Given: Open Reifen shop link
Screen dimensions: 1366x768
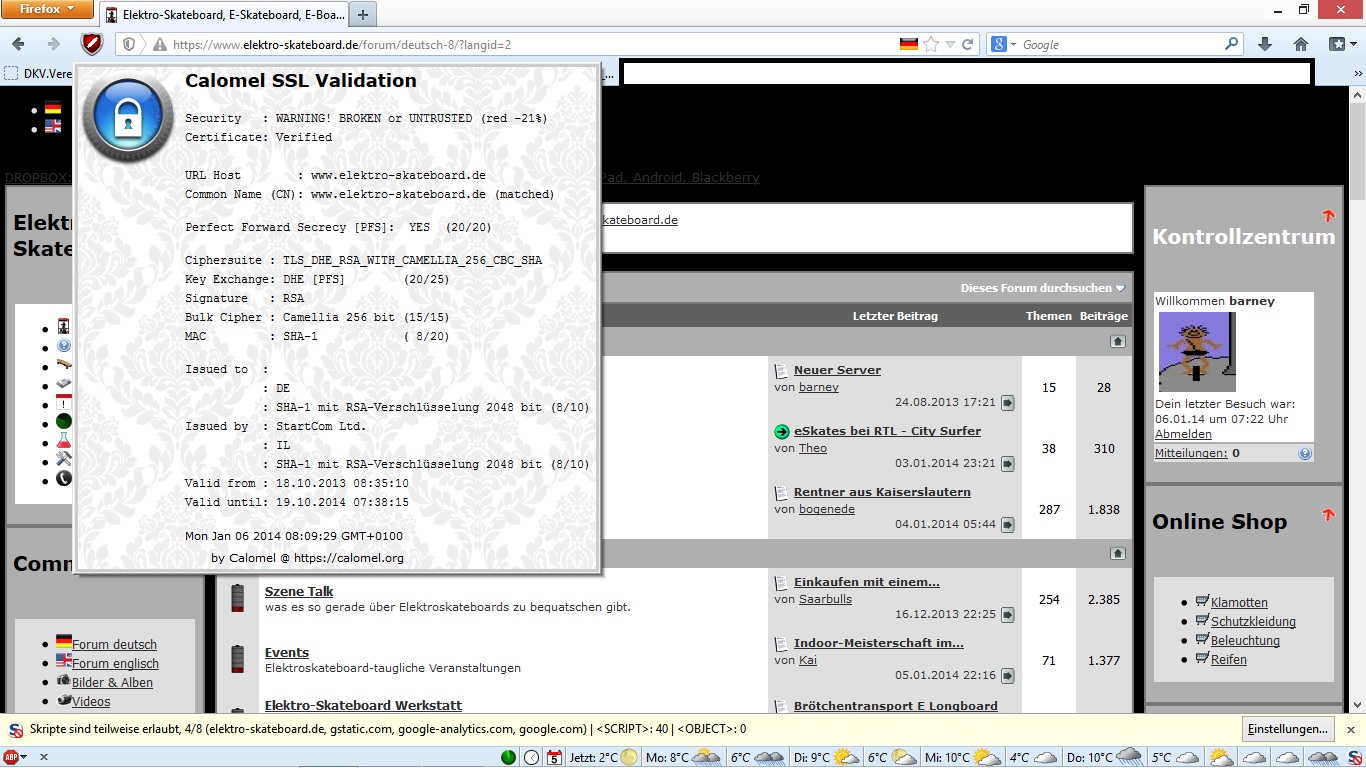Looking at the screenshot, I should pyautogui.click(x=1229, y=660).
